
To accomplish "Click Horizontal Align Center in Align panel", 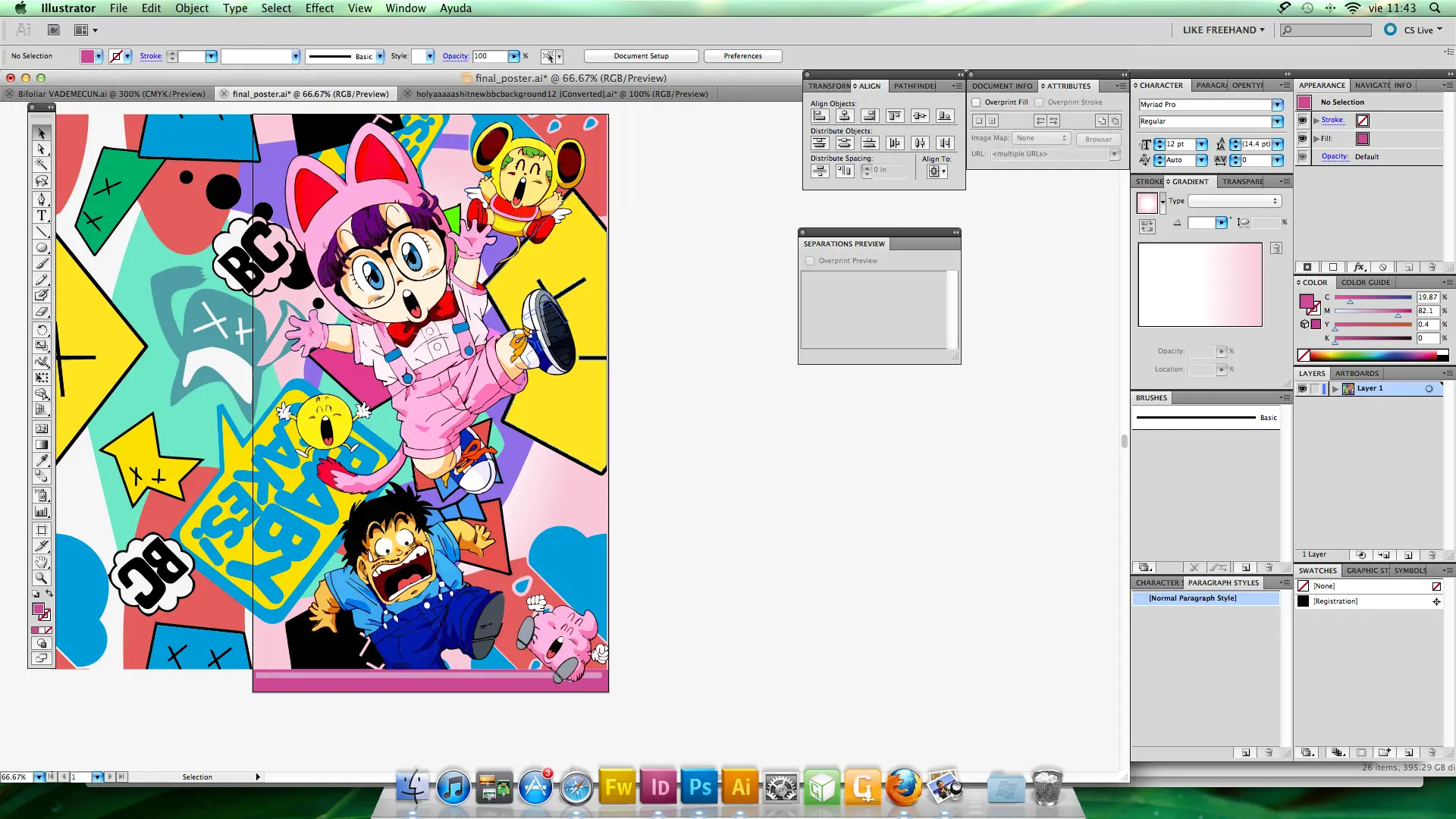I will 845,116.
